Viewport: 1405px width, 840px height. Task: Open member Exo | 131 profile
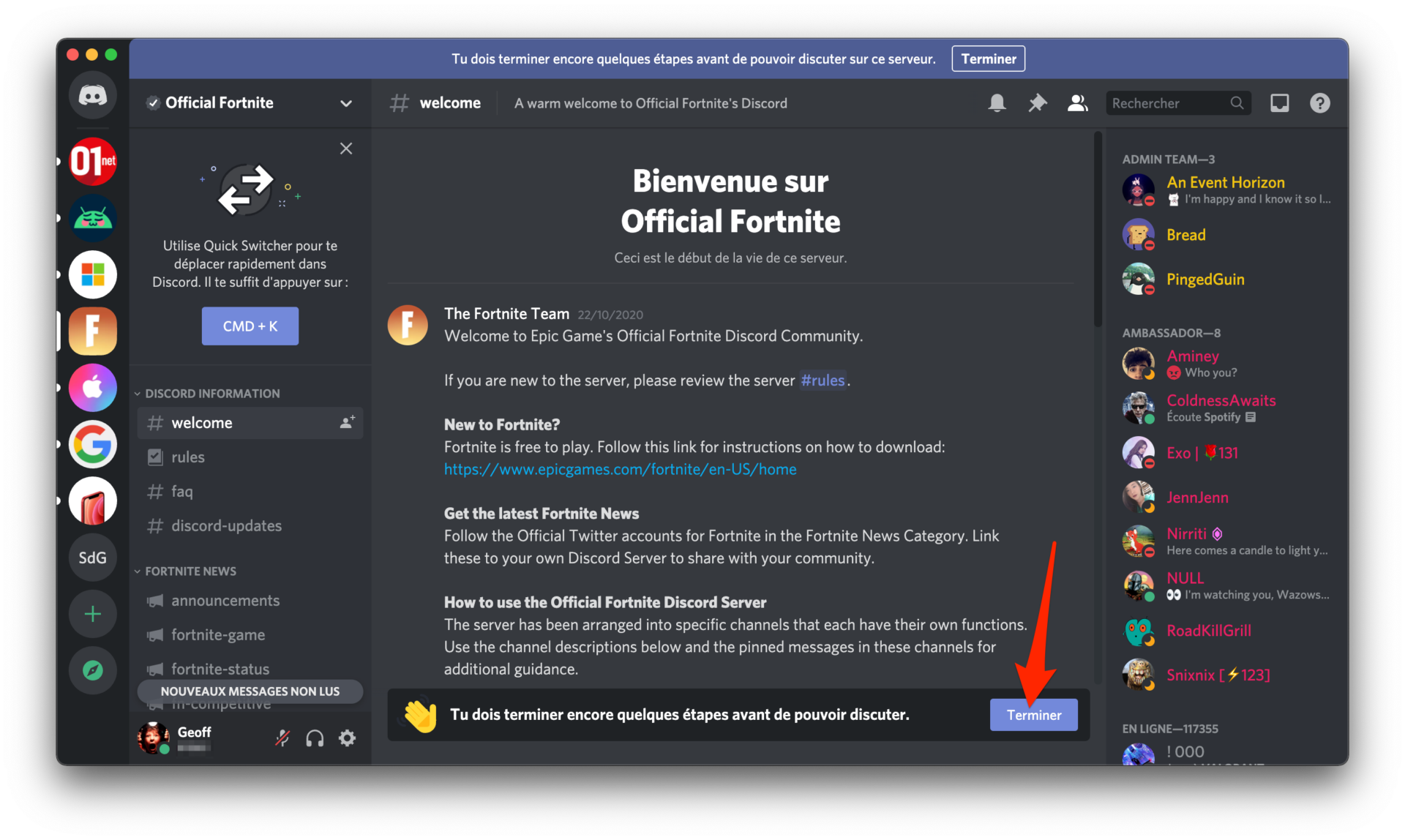[1227, 453]
